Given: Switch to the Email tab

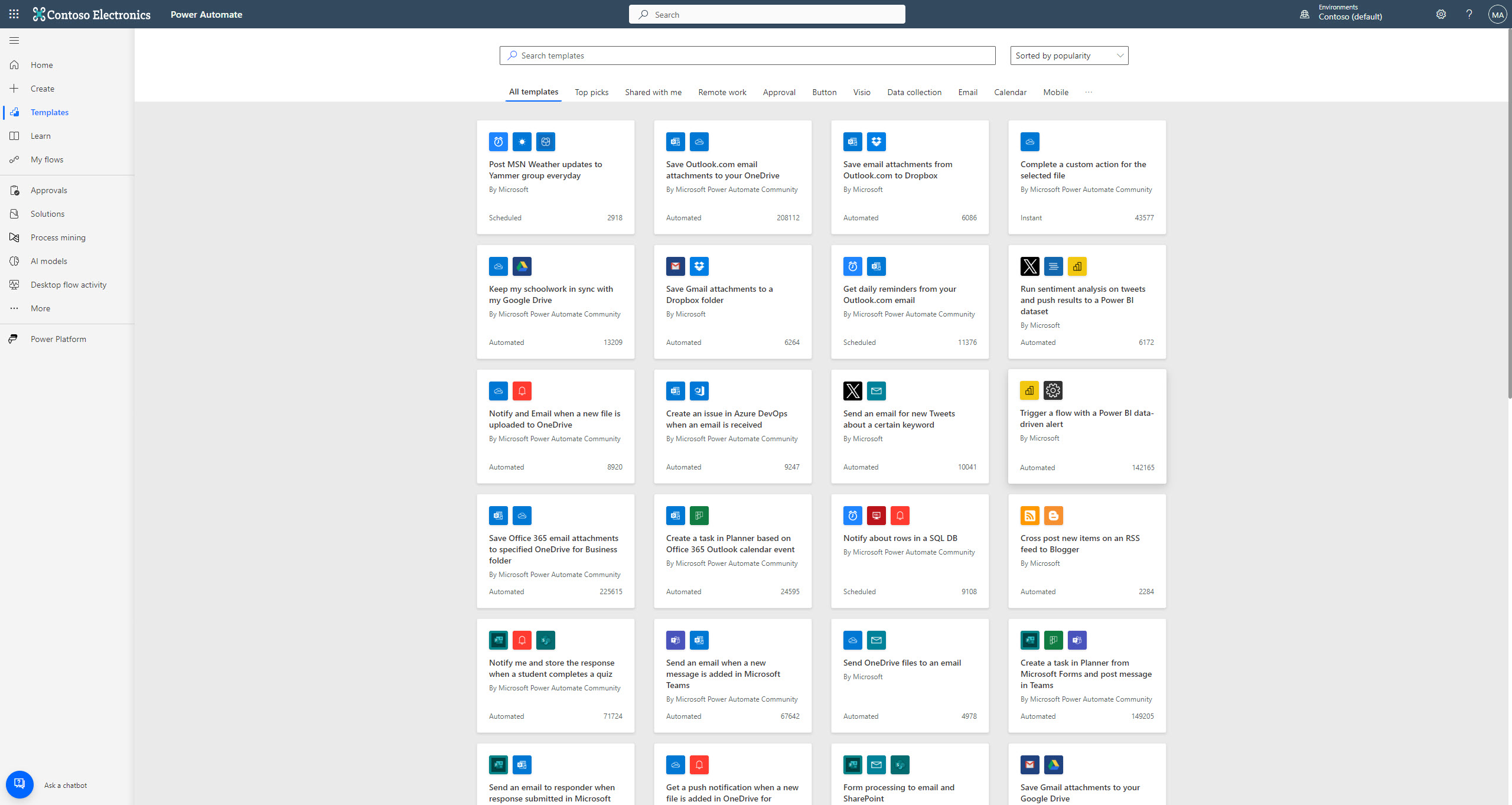Looking at the screenshot, I should (967, 92).
